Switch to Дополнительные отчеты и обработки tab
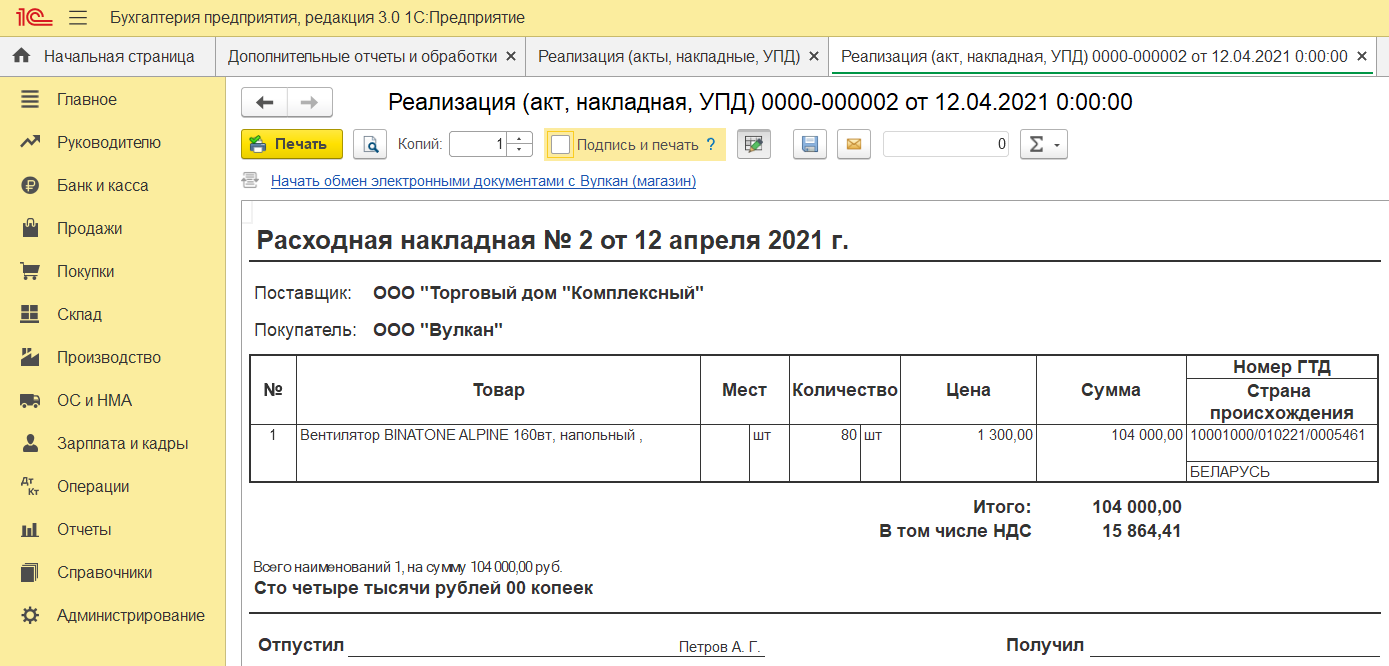This screenshot has height=666, width=1389. [362, 56]
